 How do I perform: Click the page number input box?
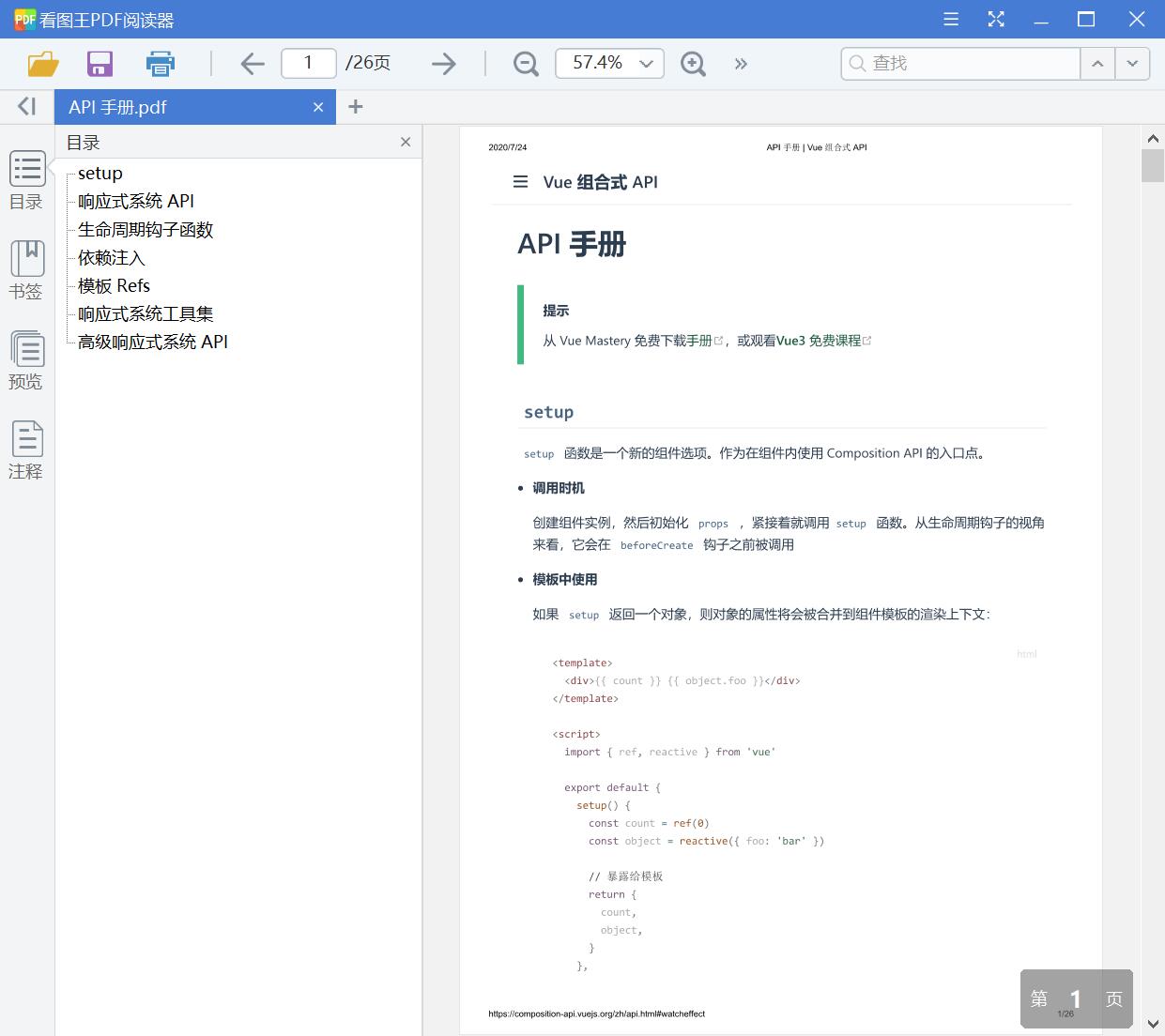coord(308,63)
